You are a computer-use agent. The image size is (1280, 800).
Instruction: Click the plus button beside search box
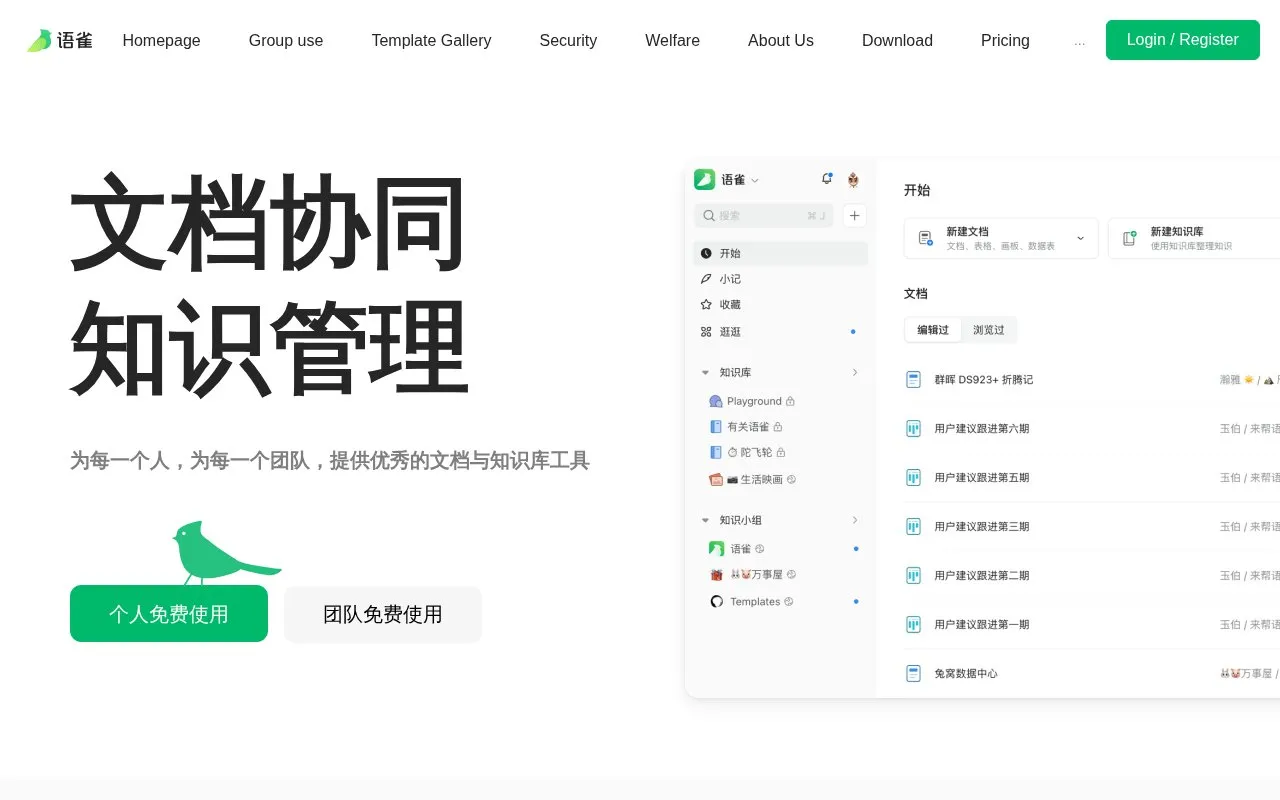coord(854,215)
